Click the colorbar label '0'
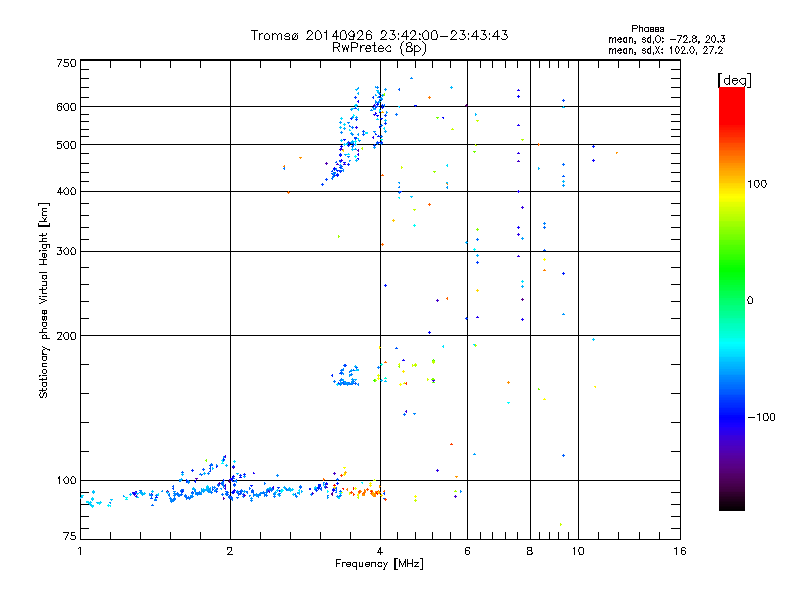The height and width of the screenshot is (600, 800). 750,301
